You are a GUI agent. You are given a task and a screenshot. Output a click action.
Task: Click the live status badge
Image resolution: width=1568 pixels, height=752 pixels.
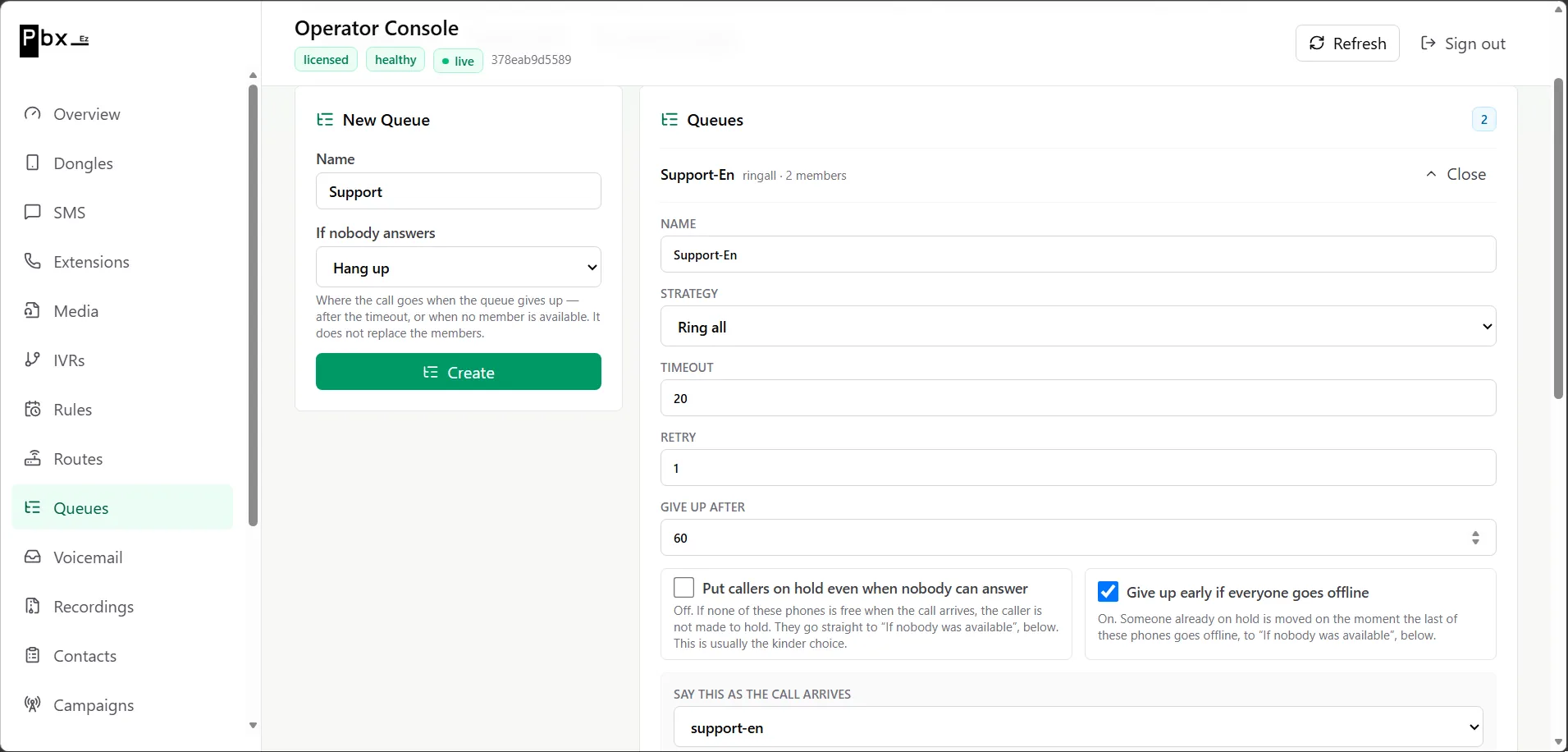tap(458, 61)
